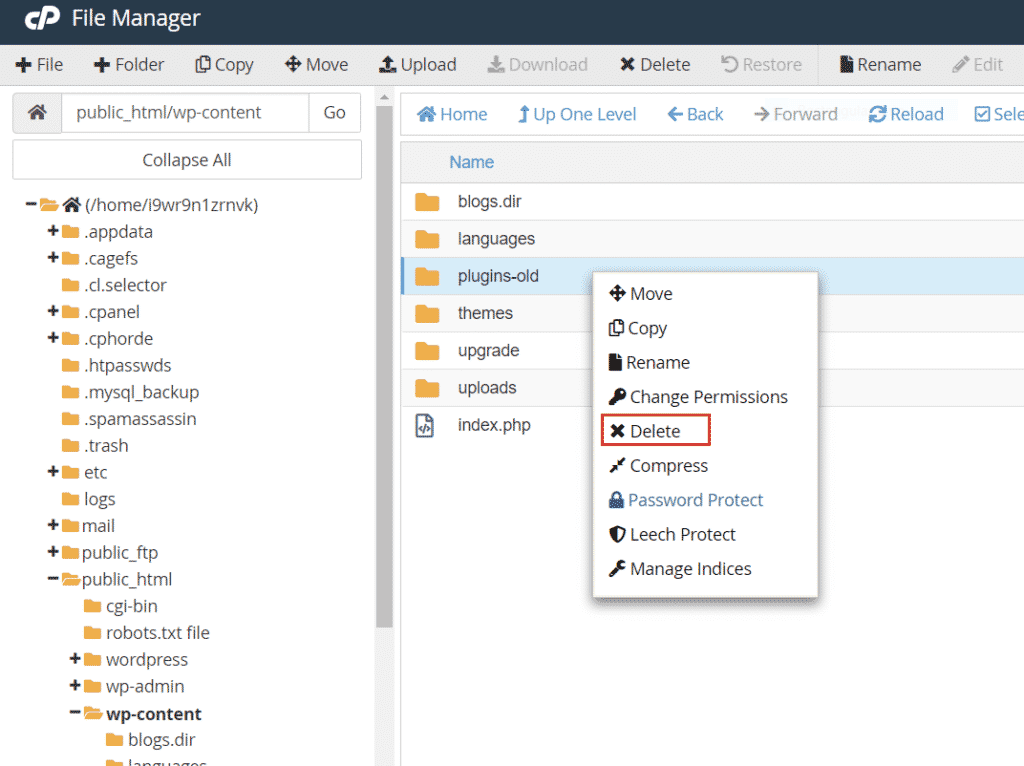Select the uploads folder icon
Image resolution: width=1024 pixels, height=766 pixels.
(427, 388)
